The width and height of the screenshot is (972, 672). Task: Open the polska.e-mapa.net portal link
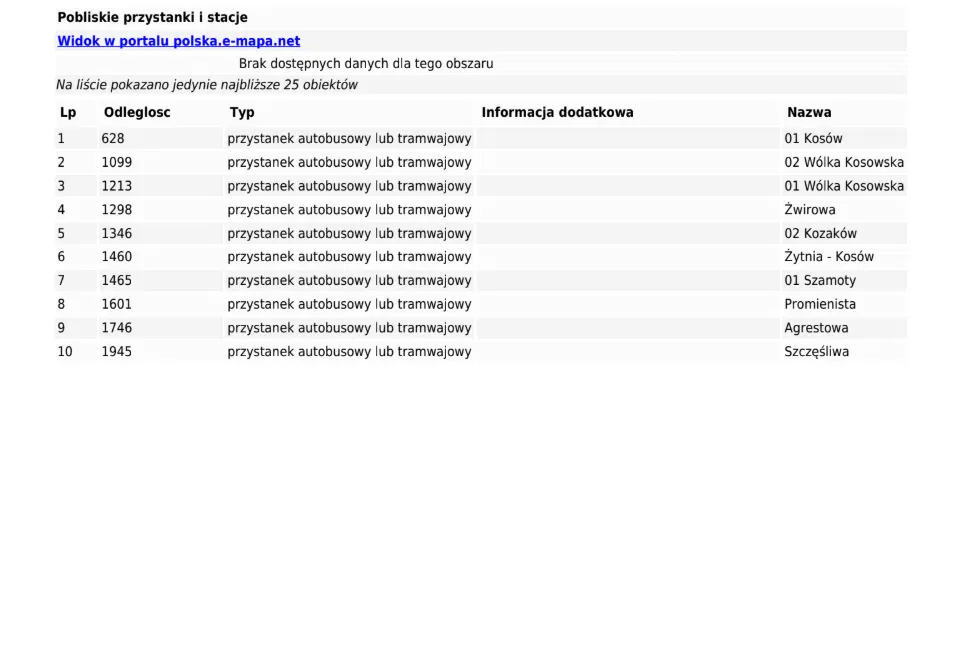click(x=178, y=41)
